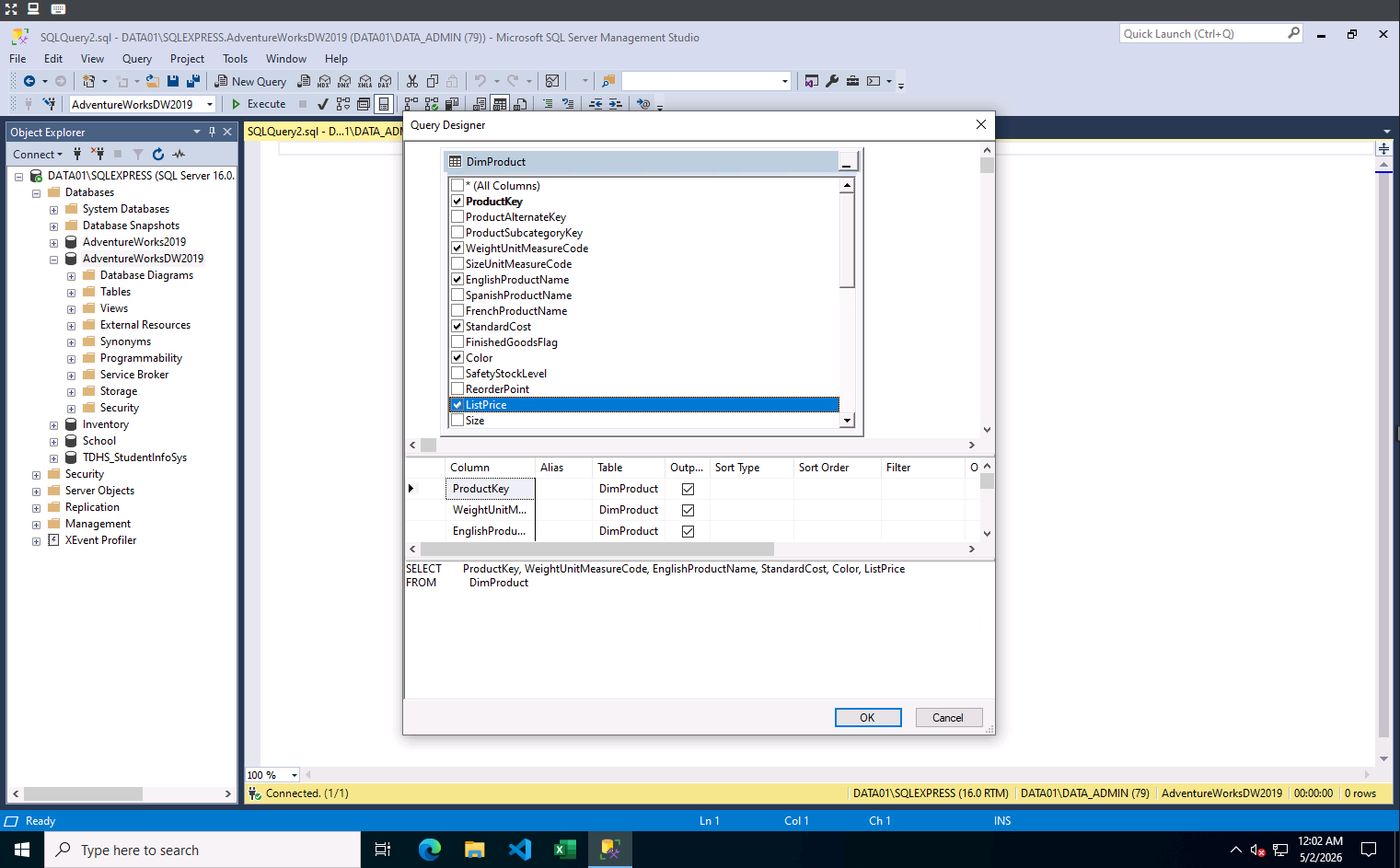Start a new XMLA query
Screen dimensions: 1400x868
tap(364, 81)
